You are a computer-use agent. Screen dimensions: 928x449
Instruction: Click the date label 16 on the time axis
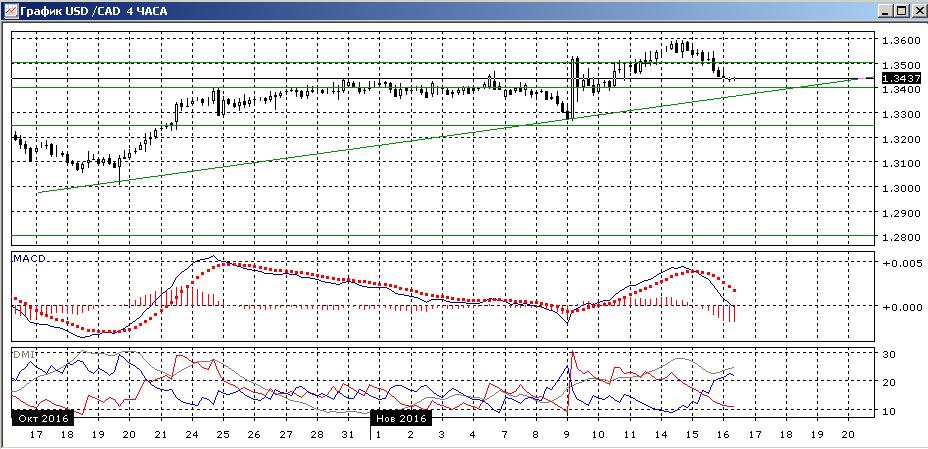(723, 434)
